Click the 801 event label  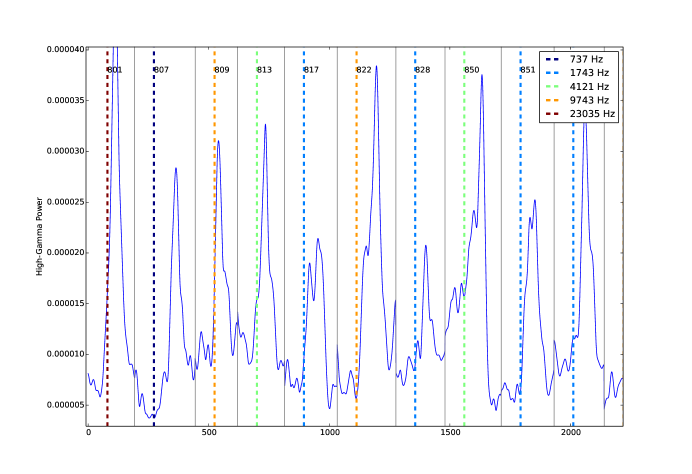click(115, 70)
